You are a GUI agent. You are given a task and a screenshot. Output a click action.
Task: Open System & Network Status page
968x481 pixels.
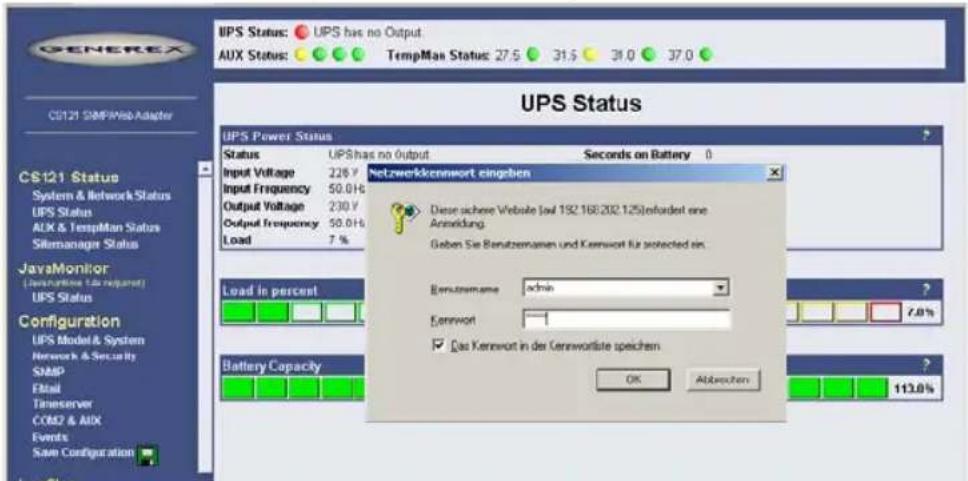102,196
